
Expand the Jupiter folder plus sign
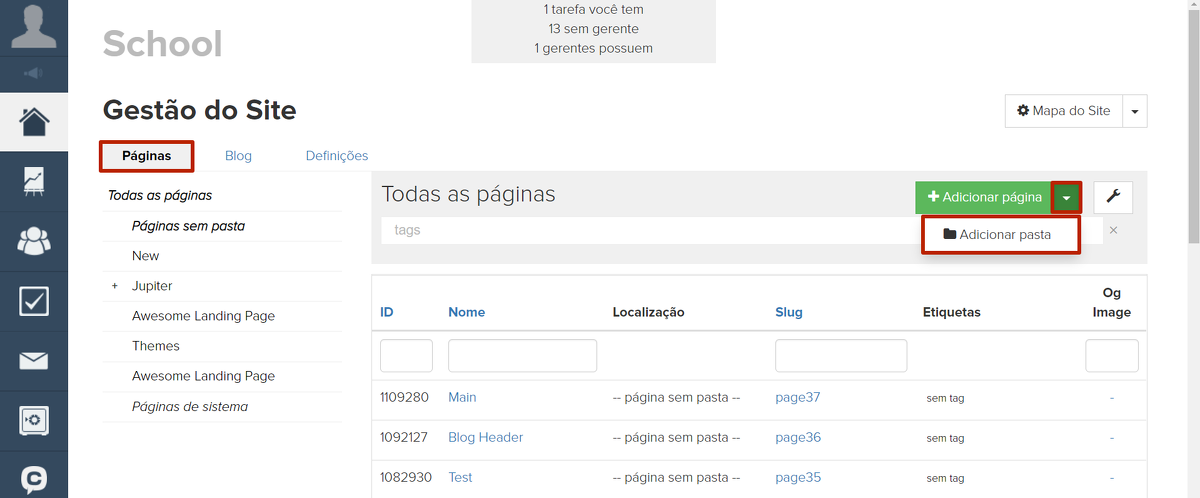[x=115, y=286]
